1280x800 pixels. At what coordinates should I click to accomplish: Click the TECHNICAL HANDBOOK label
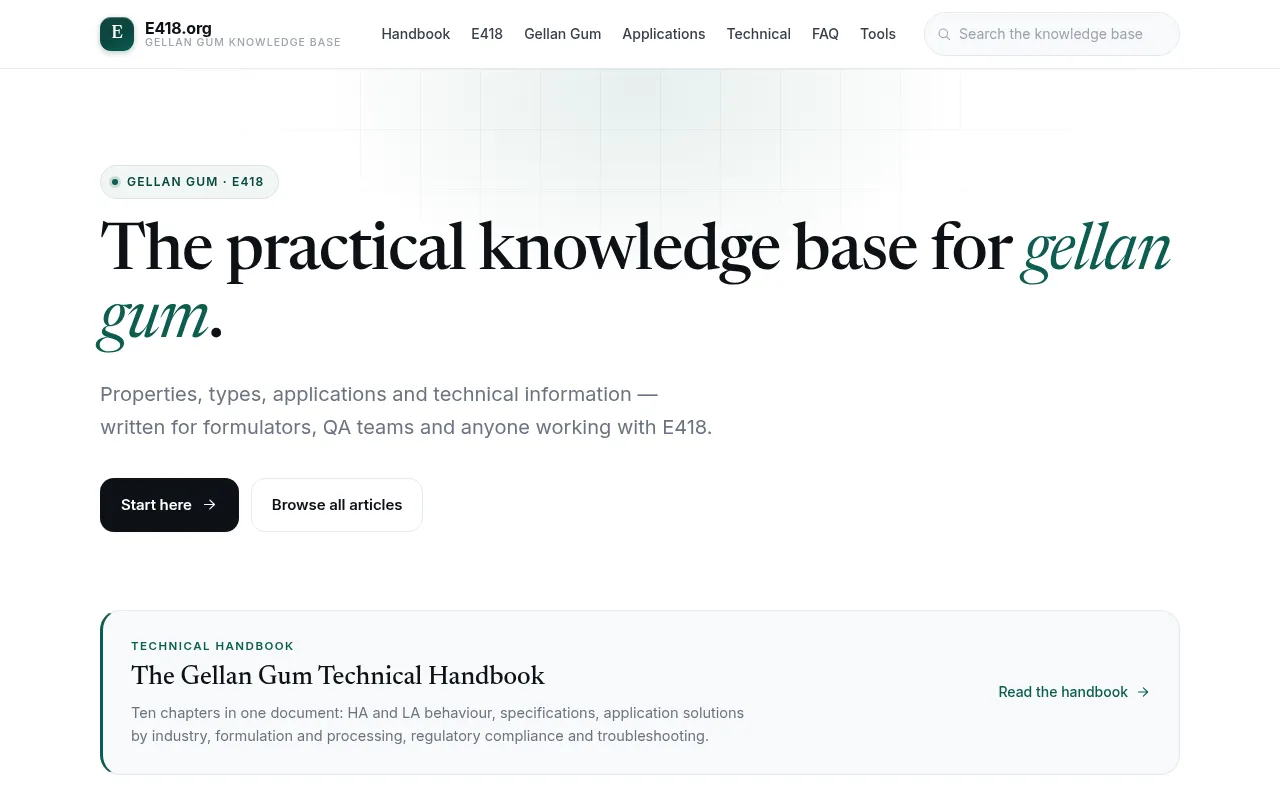[x=213, y=646]
